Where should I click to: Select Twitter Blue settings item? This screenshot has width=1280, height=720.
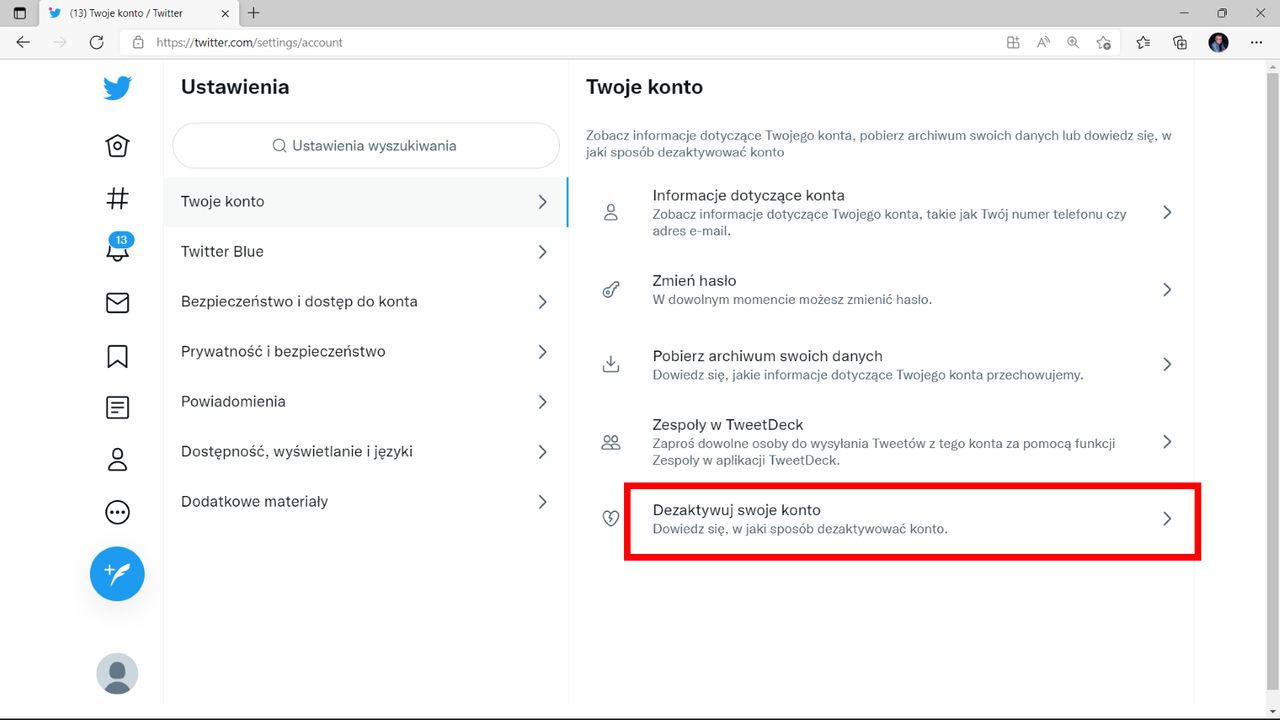tap(365, 252)
